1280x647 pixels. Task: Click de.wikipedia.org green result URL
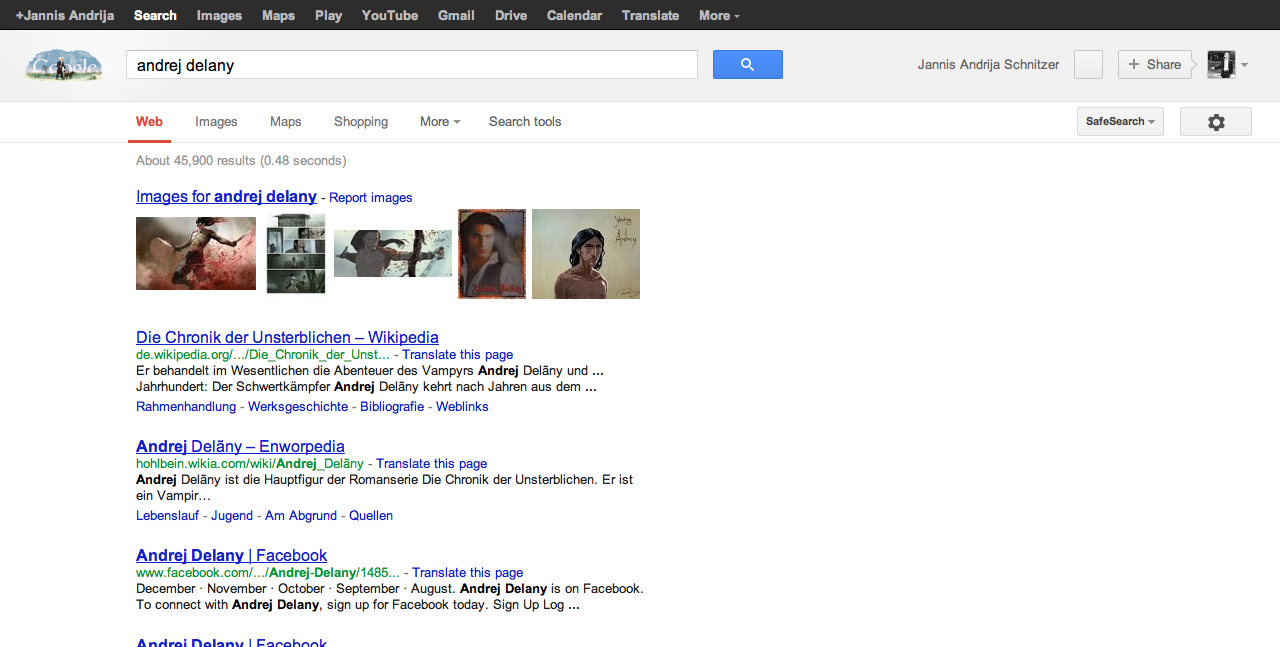[x=263, y=355]
